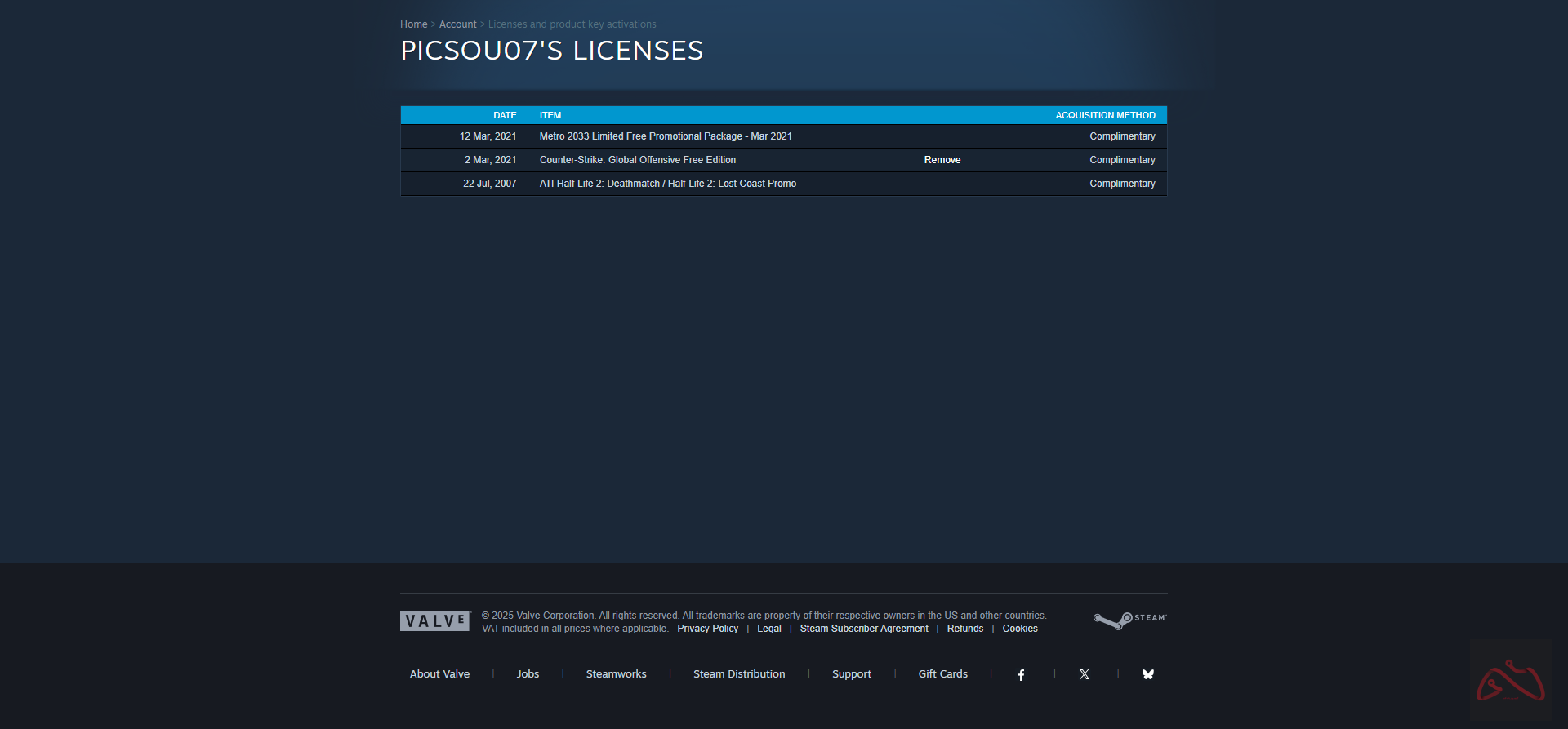Open the X social media icon

tap(1084, 674)
